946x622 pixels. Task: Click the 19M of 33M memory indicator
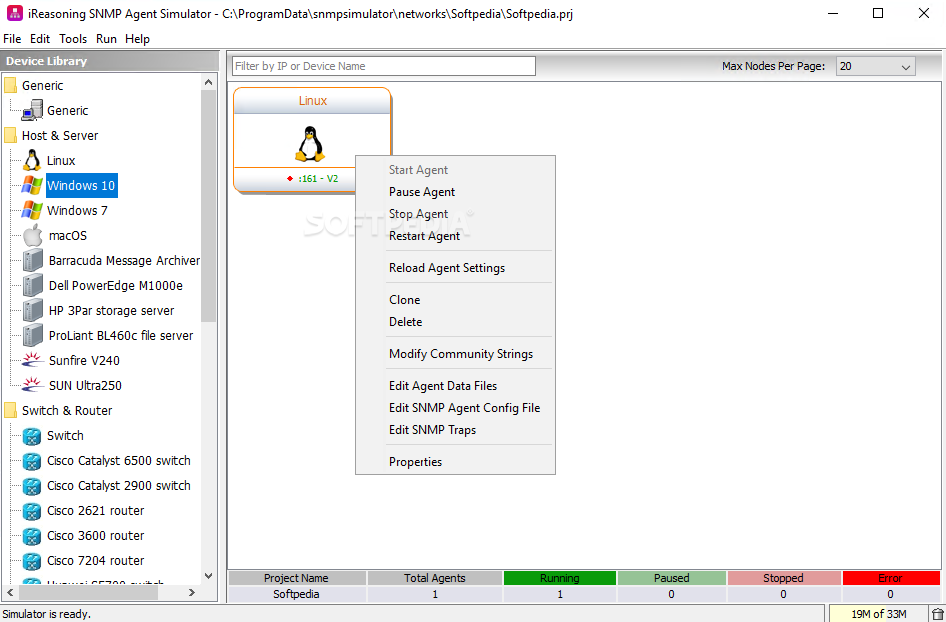coord(878,614)
